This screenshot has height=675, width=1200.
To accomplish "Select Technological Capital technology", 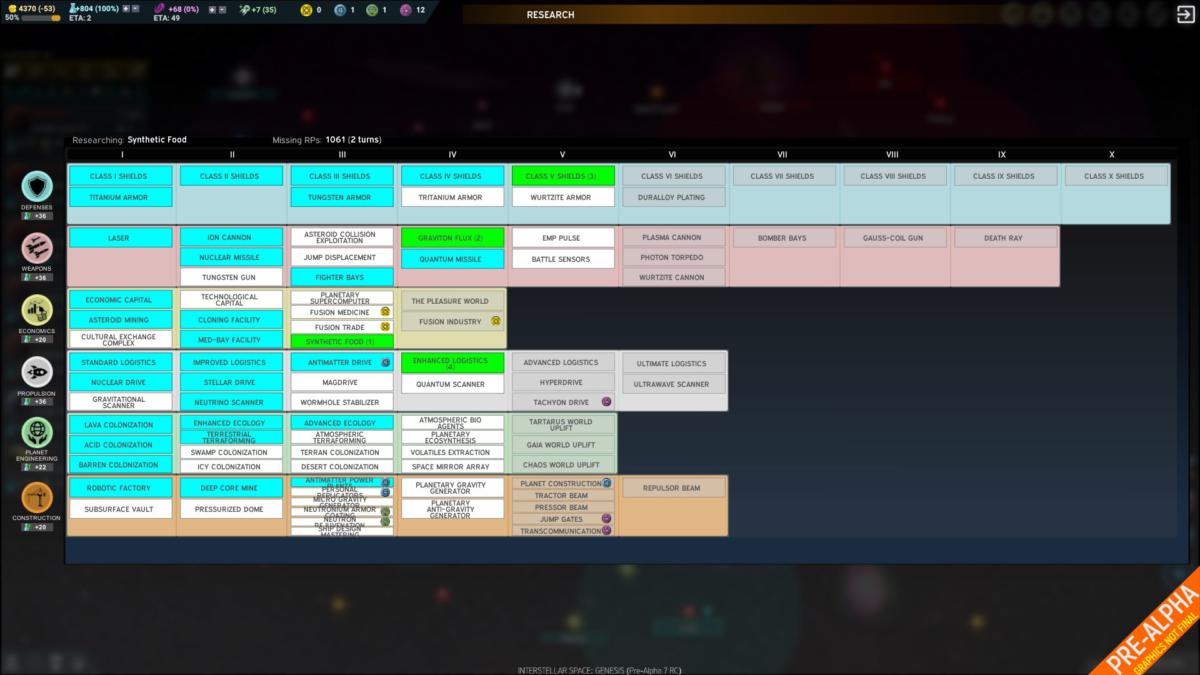I will click(x=232, y=300).
